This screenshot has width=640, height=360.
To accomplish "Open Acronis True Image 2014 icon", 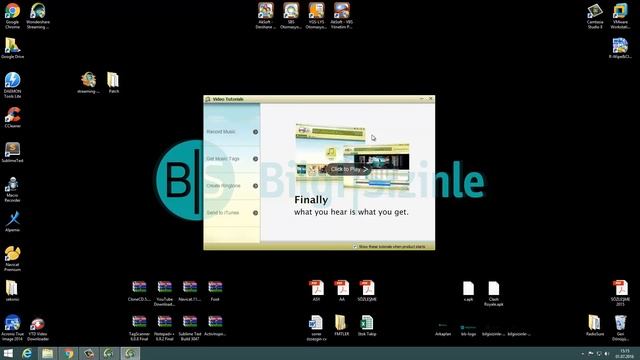I will coord(12,327).
